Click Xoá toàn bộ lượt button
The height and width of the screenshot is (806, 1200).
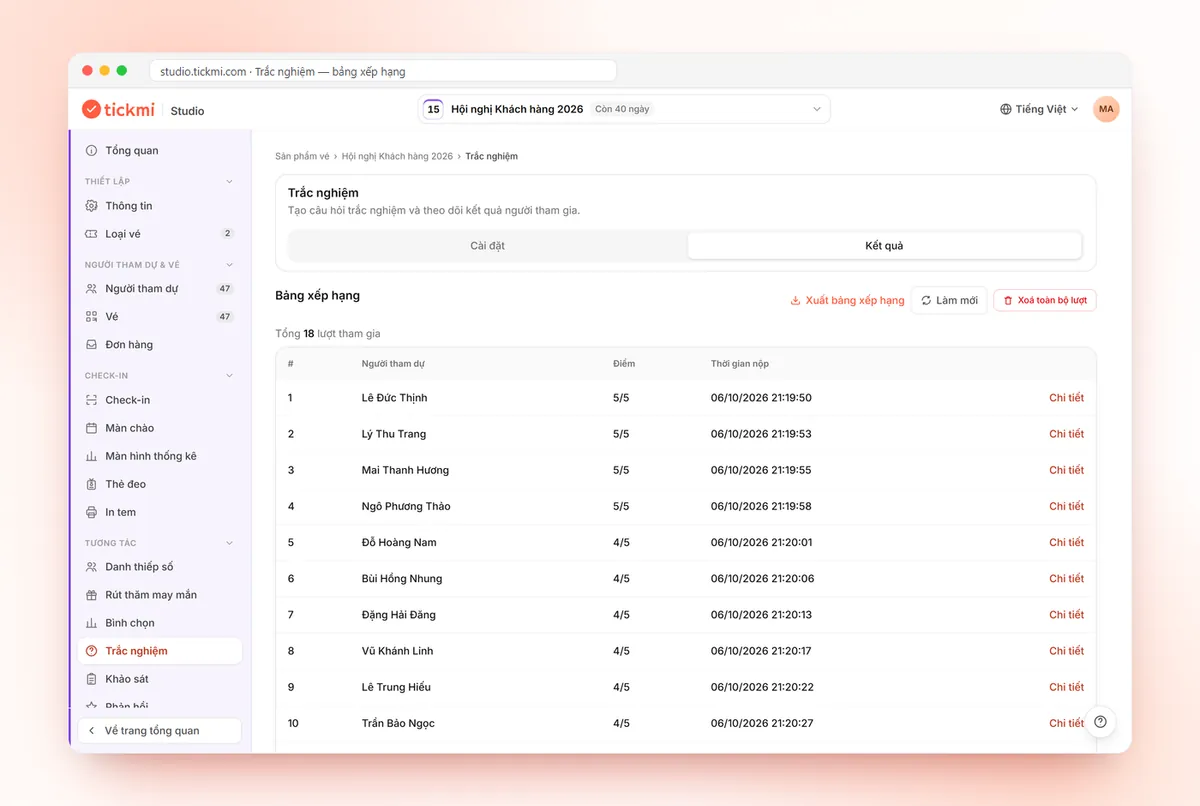coord(1045,300)
